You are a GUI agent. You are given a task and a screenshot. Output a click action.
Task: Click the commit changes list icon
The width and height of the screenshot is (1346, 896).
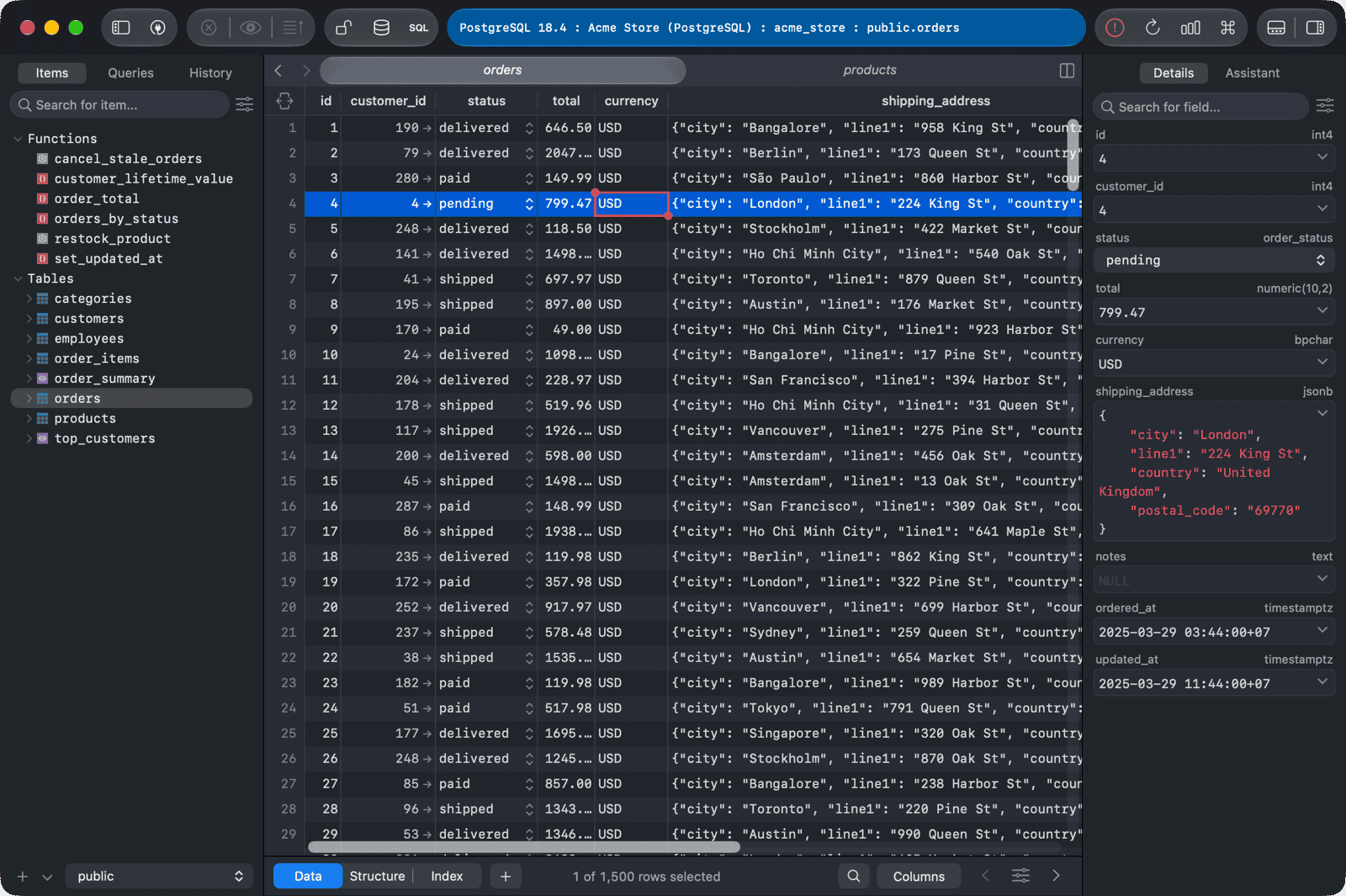pos(292,28)
